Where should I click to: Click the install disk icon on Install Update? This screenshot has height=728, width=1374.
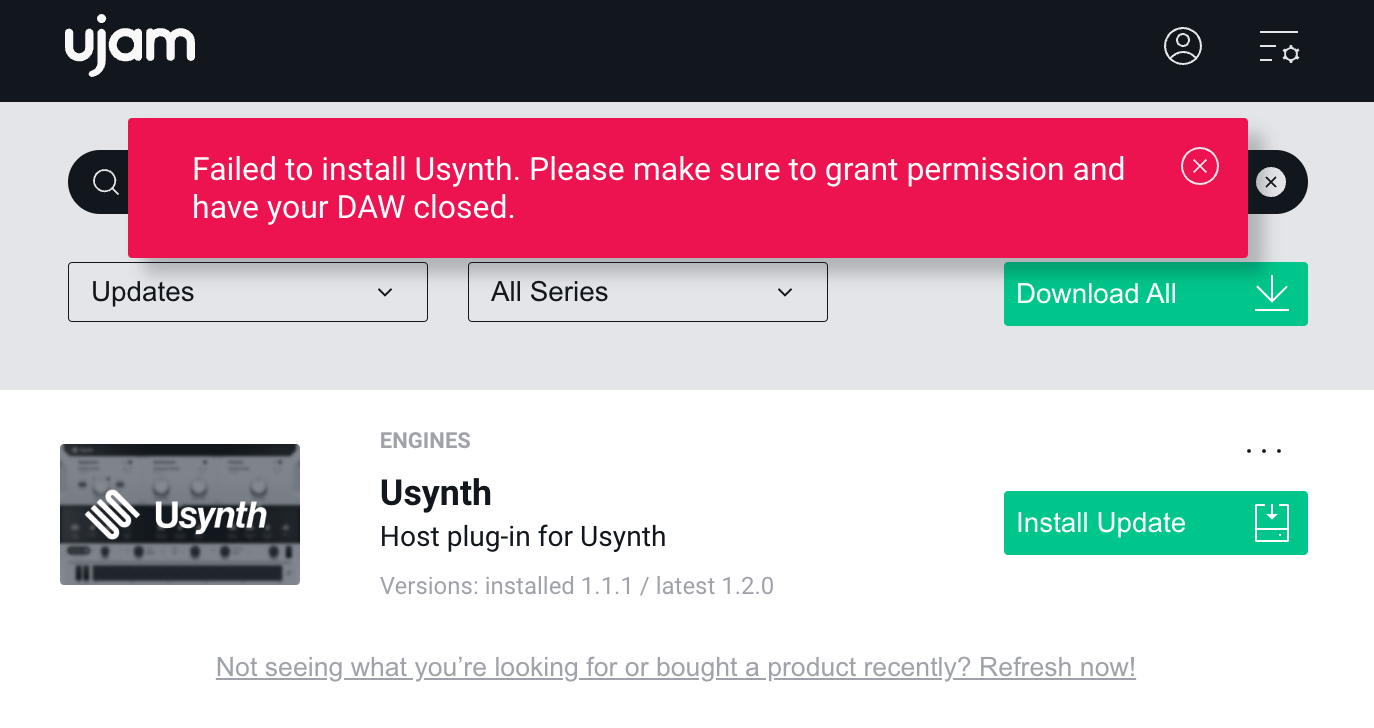tap(1271, 523)
